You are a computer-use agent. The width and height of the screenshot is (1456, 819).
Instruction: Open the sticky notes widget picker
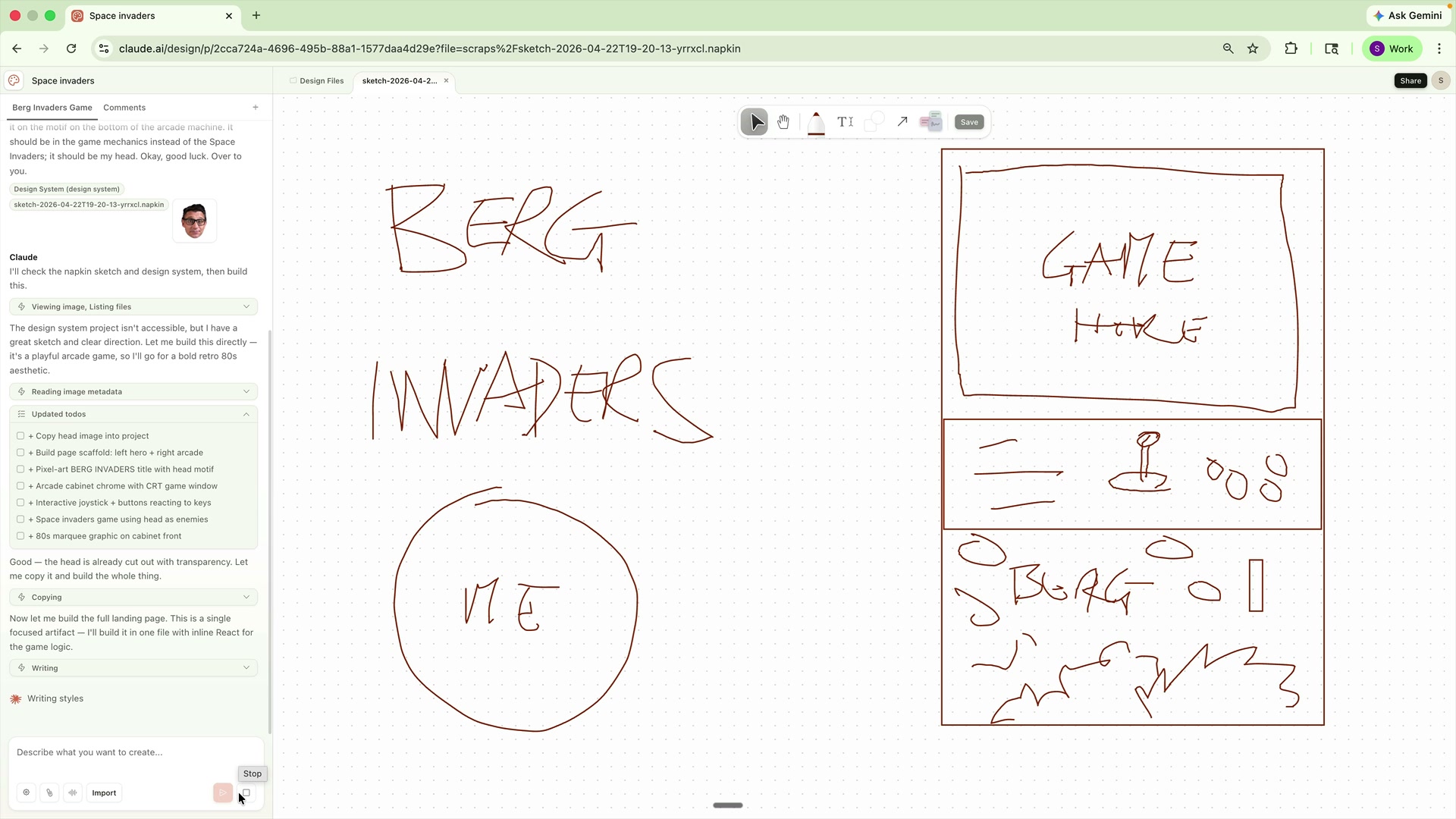[x=931, y=121]
